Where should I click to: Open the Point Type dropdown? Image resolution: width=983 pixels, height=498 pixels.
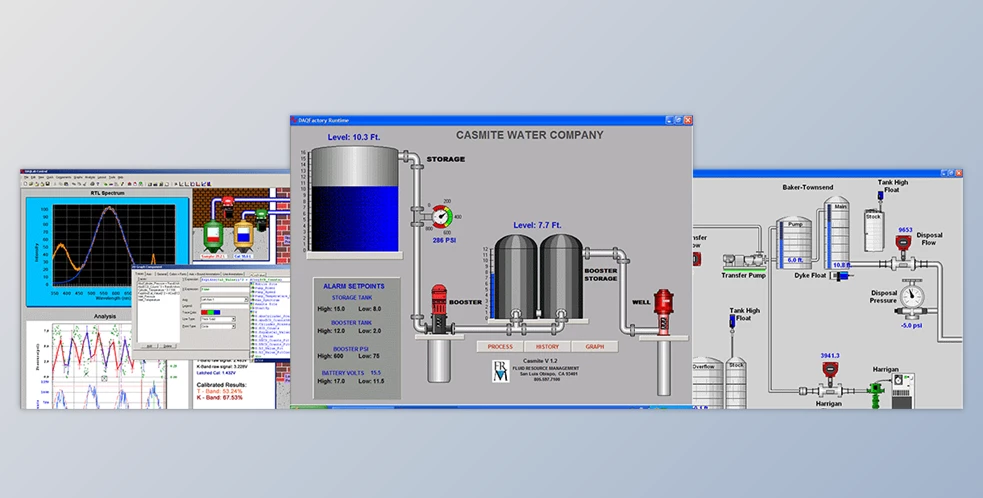pyautogui.click(x=218, y=326)
